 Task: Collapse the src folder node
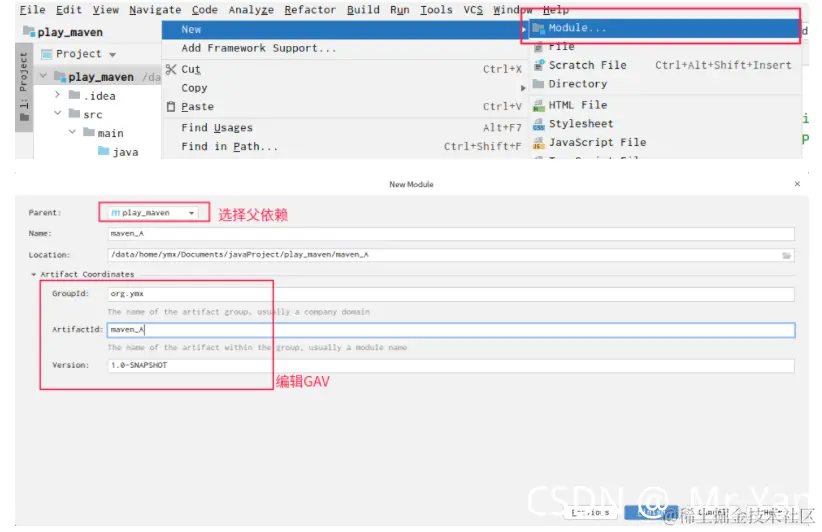(58, 113)
